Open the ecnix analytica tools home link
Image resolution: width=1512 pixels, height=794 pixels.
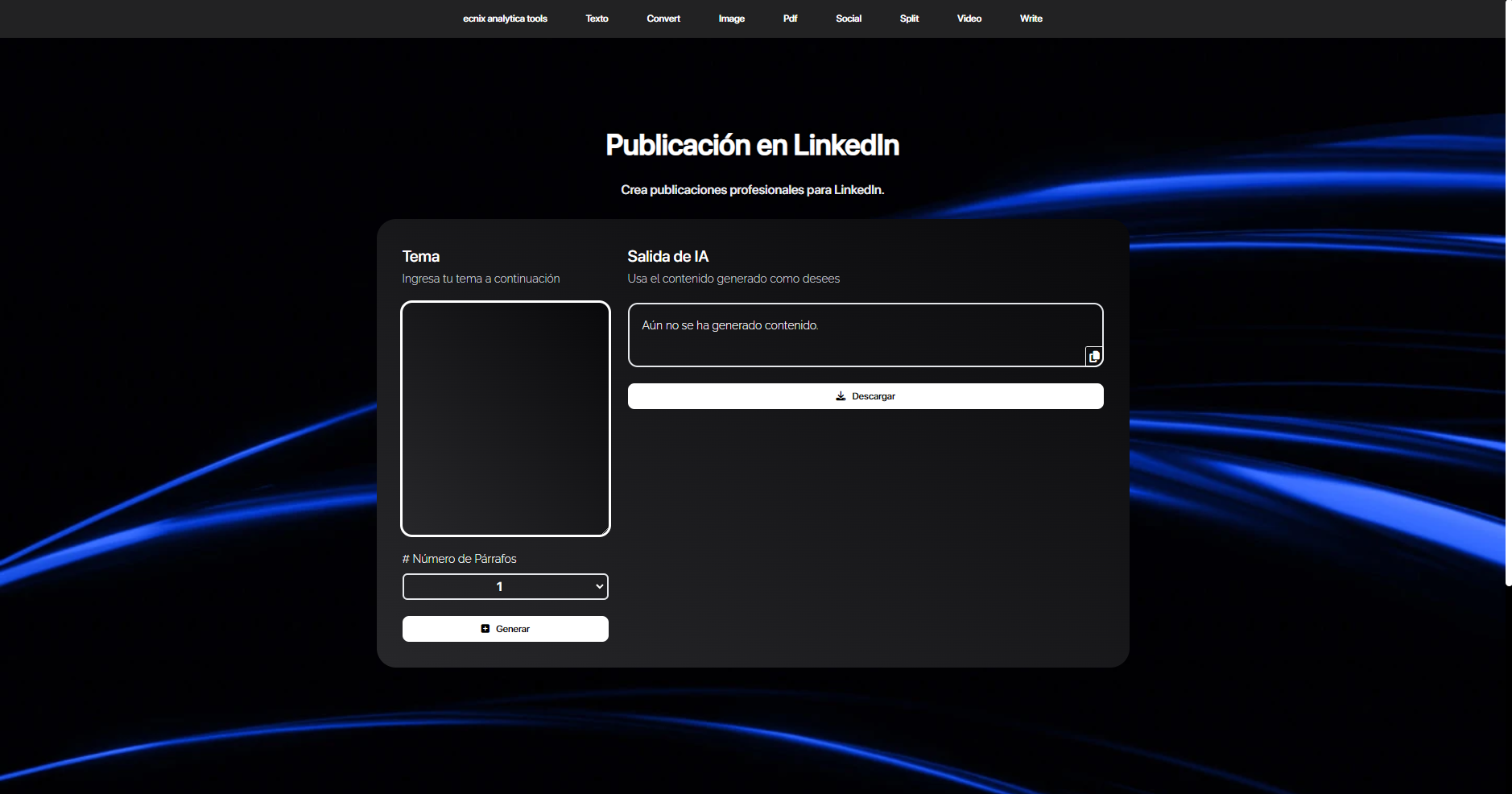pos(505,19)
